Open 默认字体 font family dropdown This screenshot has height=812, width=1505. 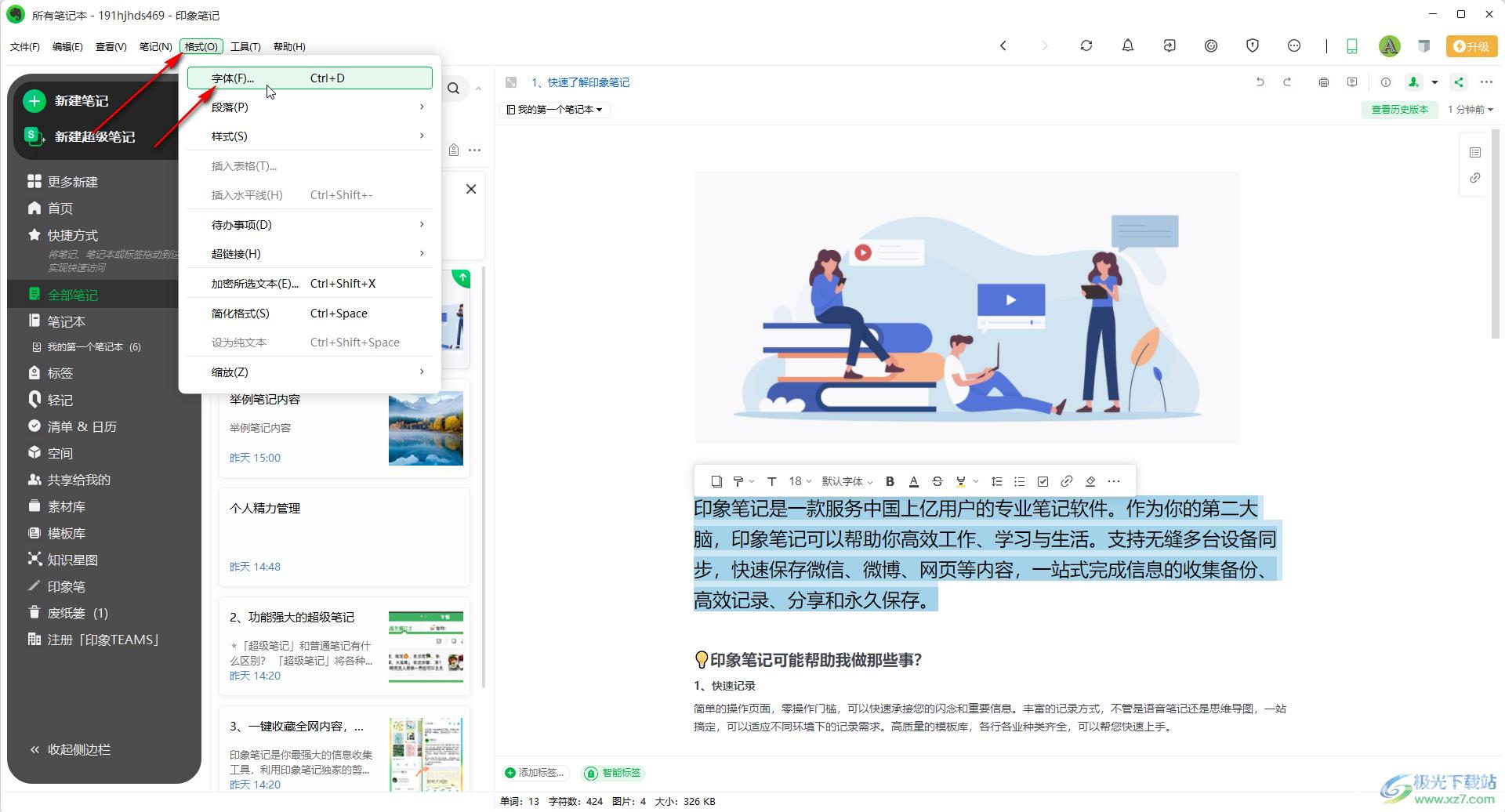pos(847,481)
